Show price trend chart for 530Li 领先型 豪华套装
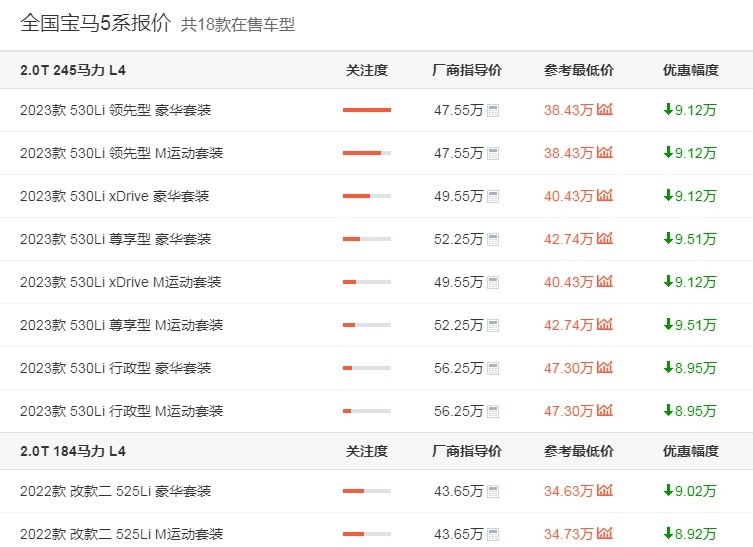Image resolution: width=753 pixels, height=547 pixels. 605,109
